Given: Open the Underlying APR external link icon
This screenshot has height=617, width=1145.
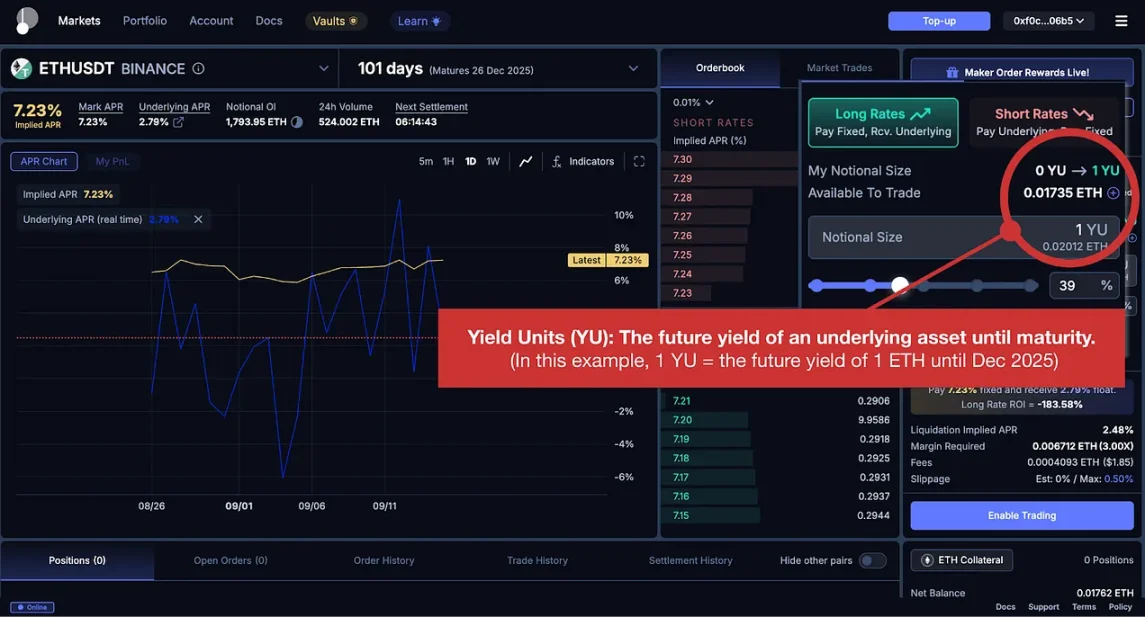Looking at the screenshot, I should click(178, 122).
